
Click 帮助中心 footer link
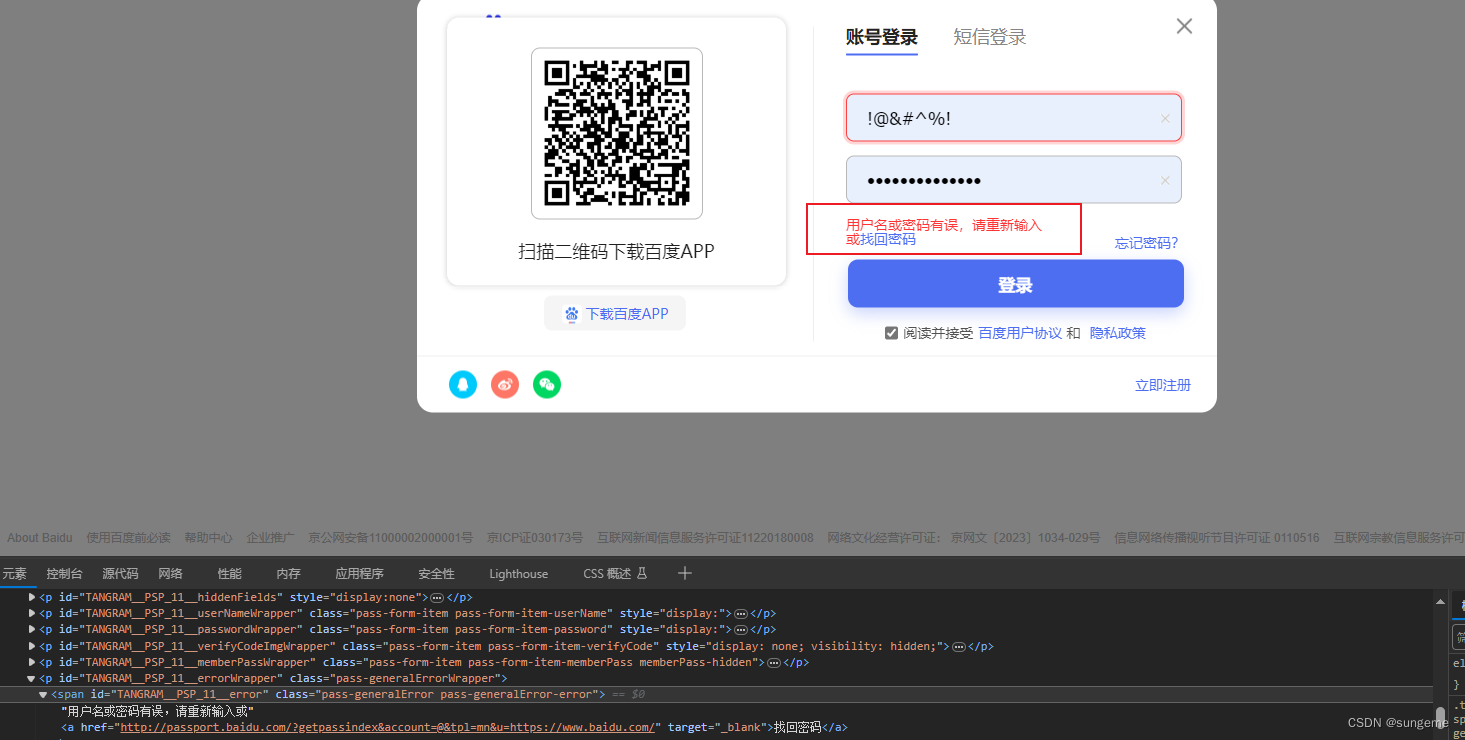click(x=208, y=538)
